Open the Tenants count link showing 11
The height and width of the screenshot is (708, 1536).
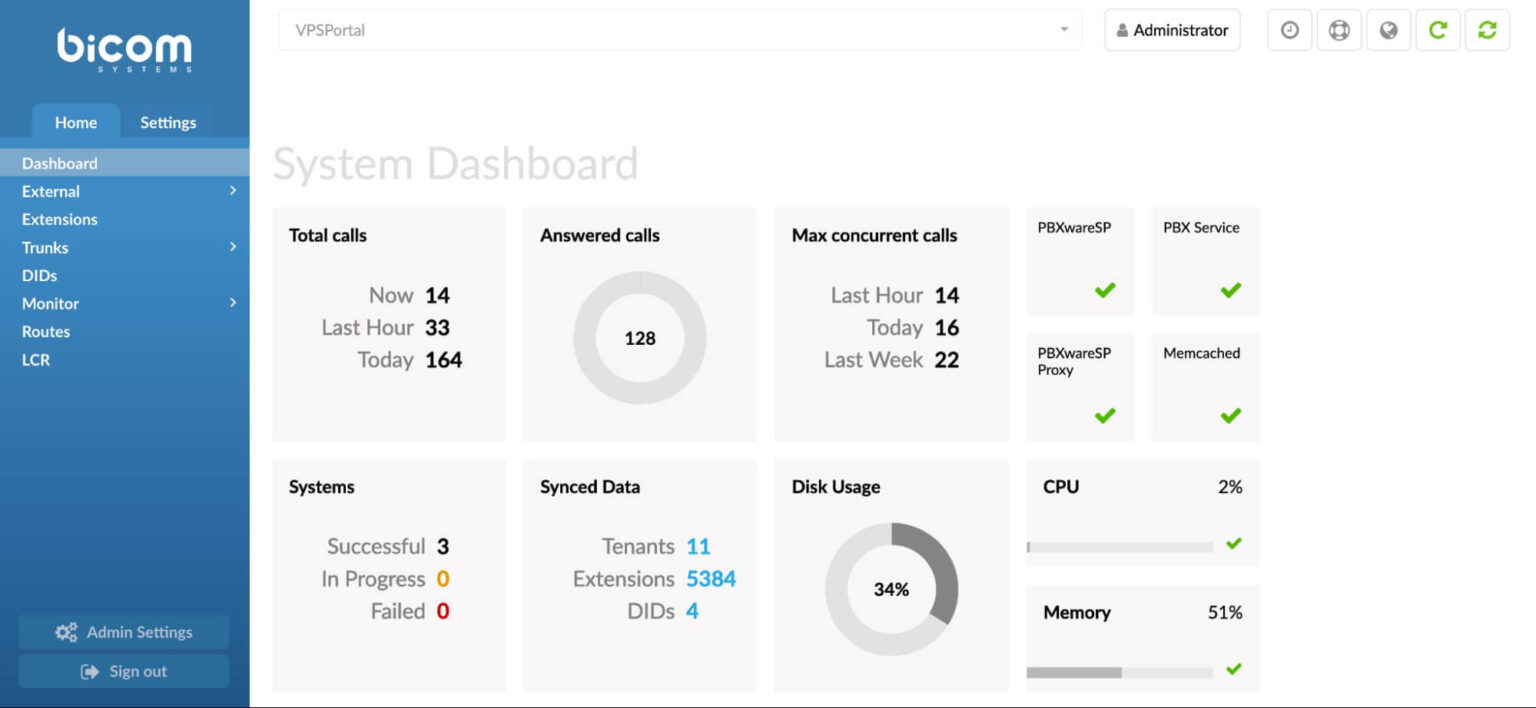(699, 546)
